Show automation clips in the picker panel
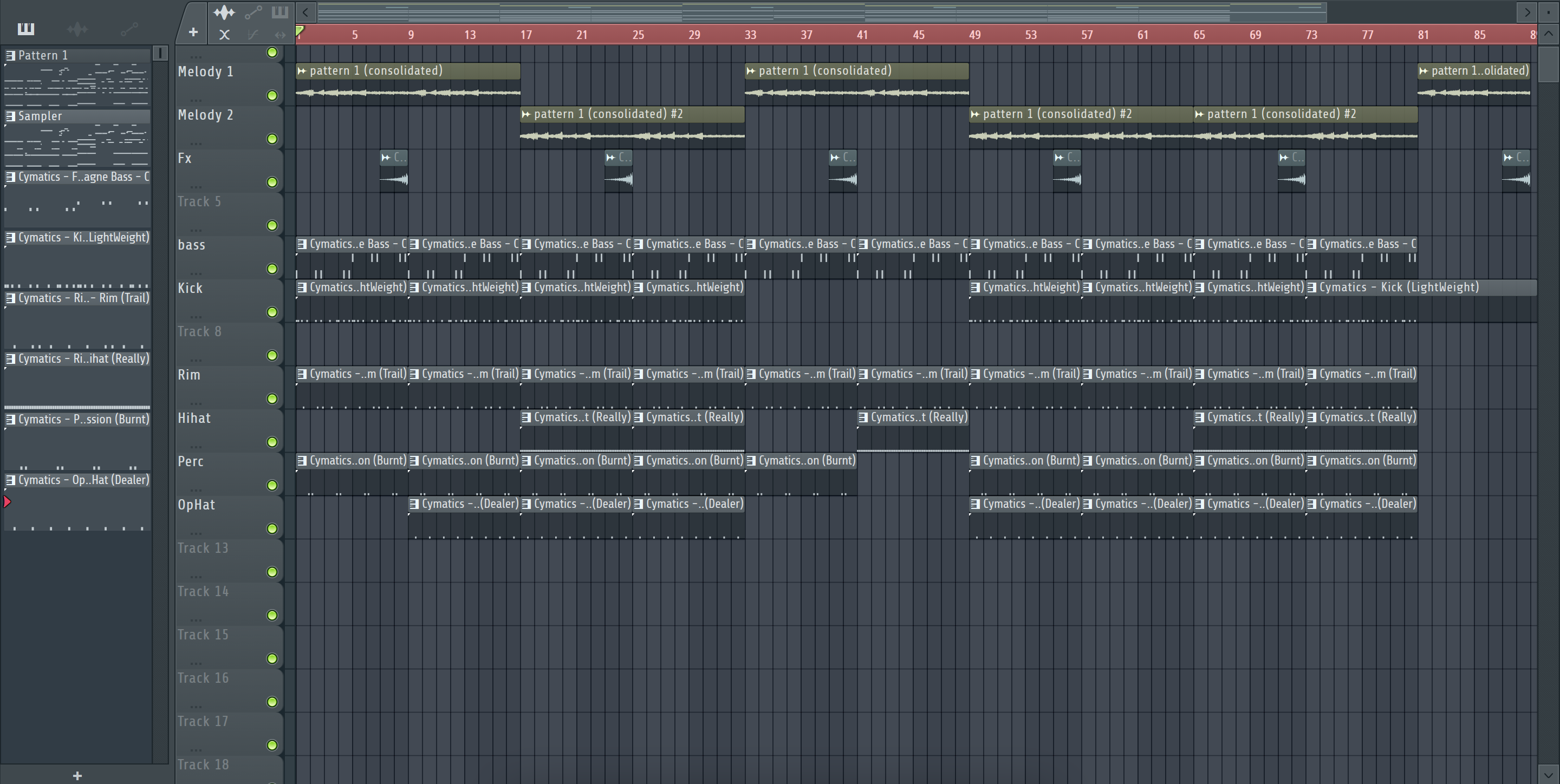Screen dimensions: 1560x784 point(129,29)
